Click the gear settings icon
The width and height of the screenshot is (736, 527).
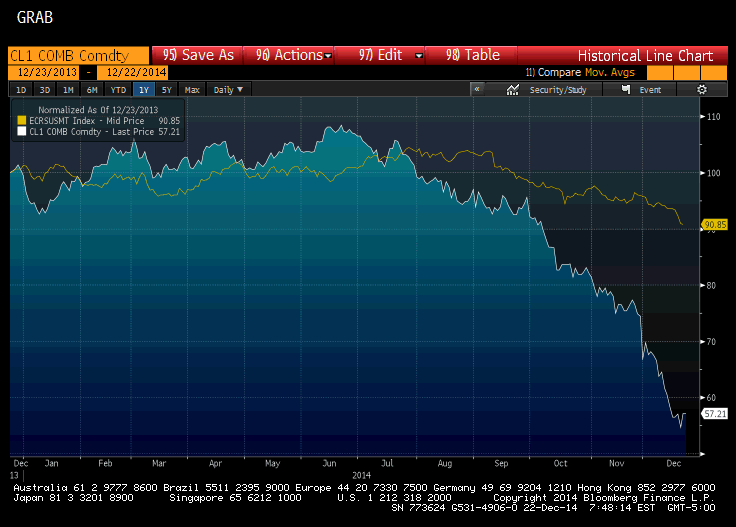pyautogui.click(x=702, y=89)
